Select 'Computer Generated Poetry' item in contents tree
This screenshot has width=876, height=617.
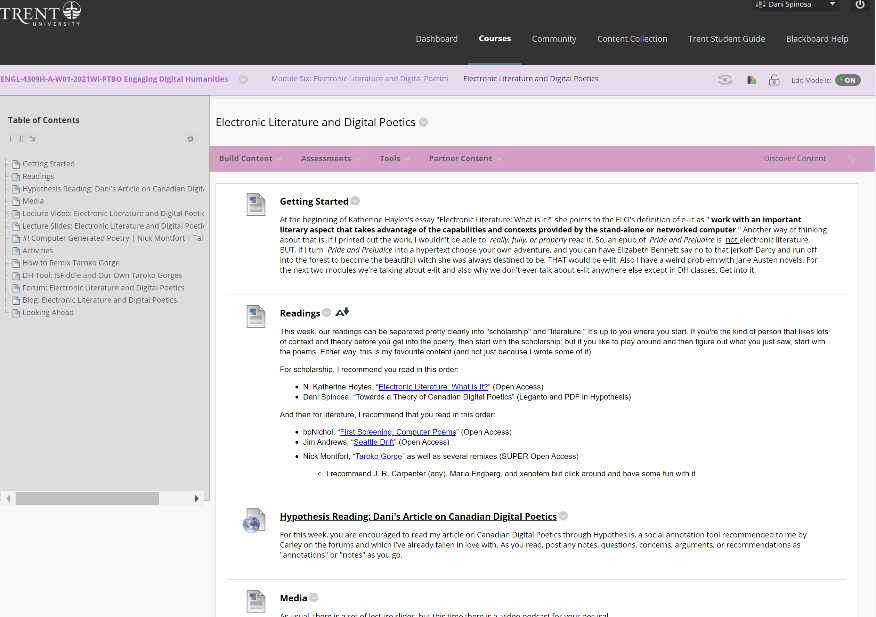point(113,238)
